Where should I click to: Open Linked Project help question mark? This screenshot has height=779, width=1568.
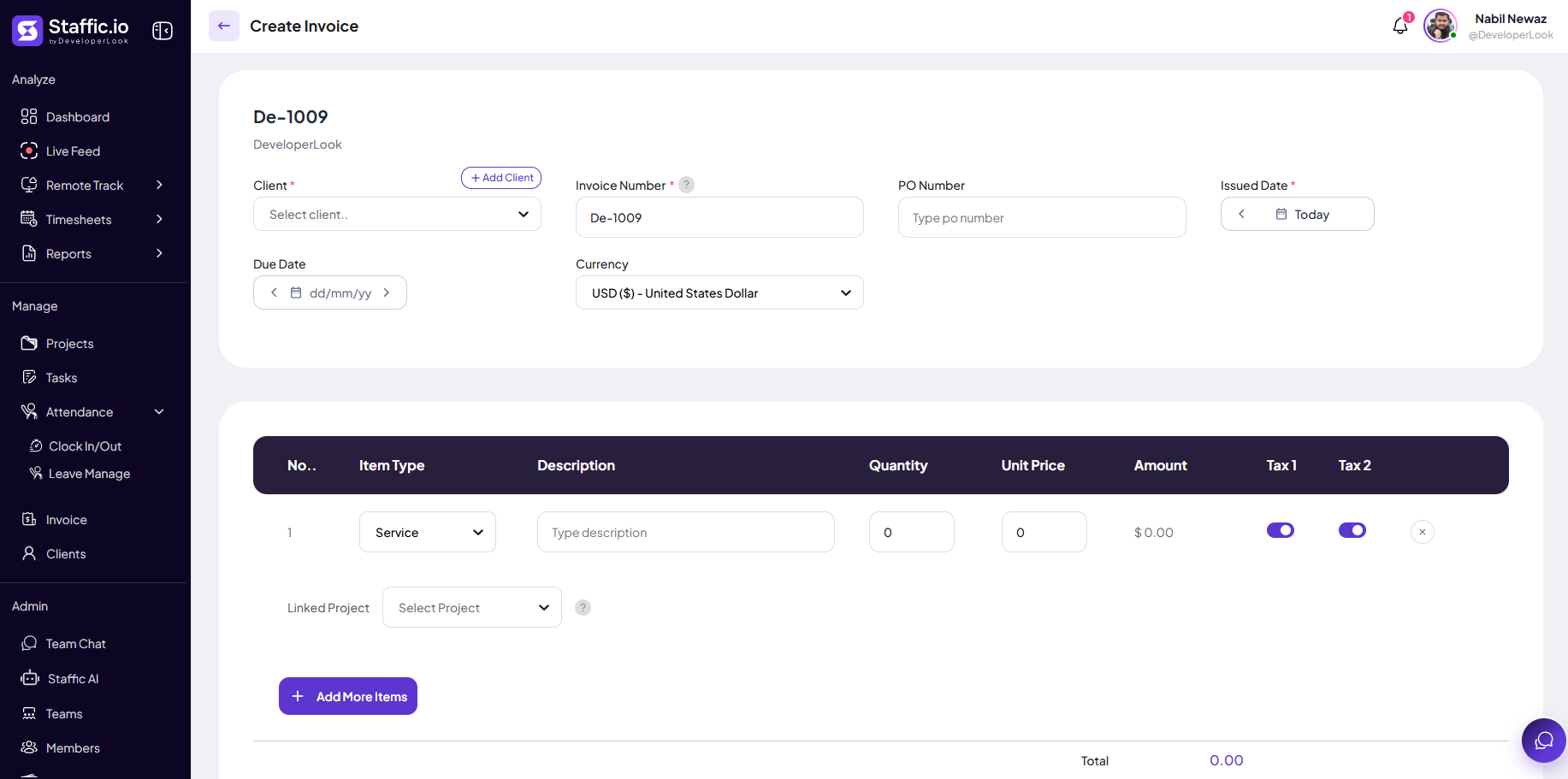click(583, 607)
